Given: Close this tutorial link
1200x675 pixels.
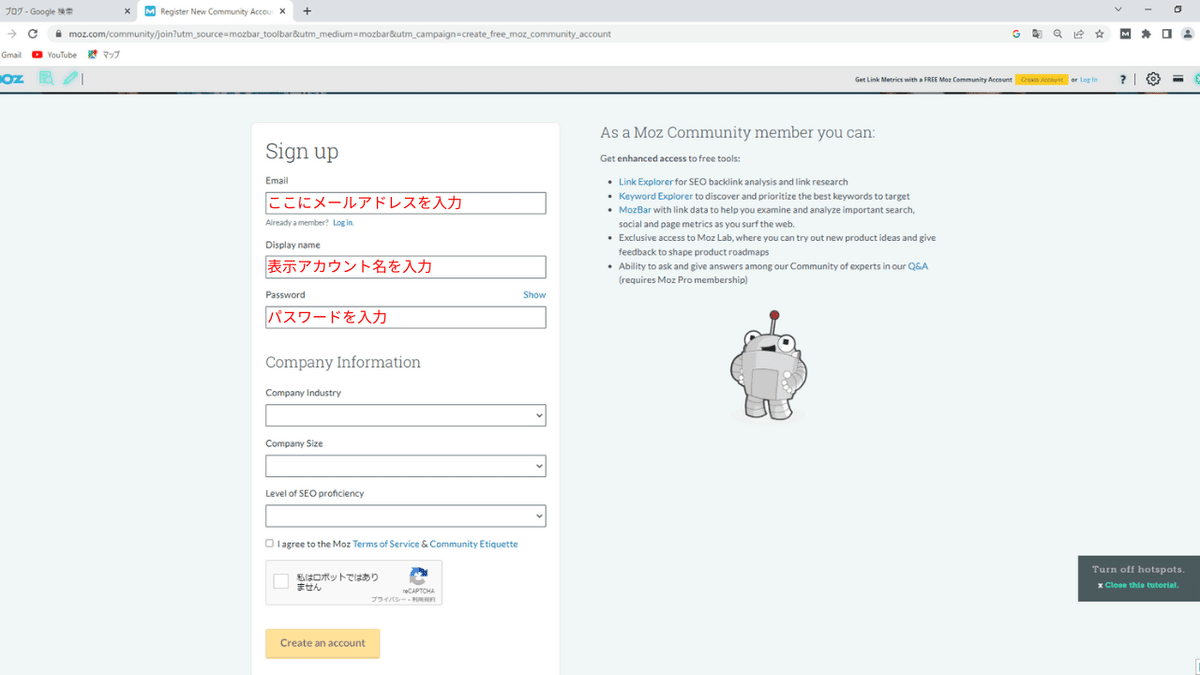Looking at the screenshot, I should 1141,585.
